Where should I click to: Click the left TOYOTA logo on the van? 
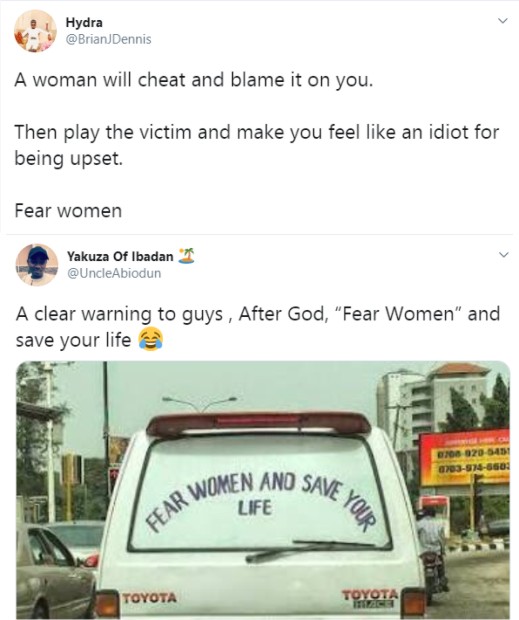(x=149, y=597)
